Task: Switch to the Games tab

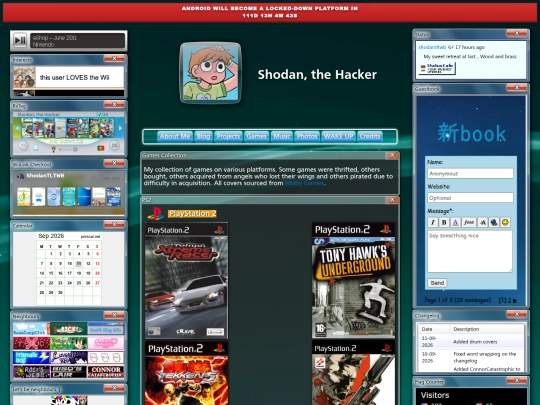Action: [x=256, y=136]
